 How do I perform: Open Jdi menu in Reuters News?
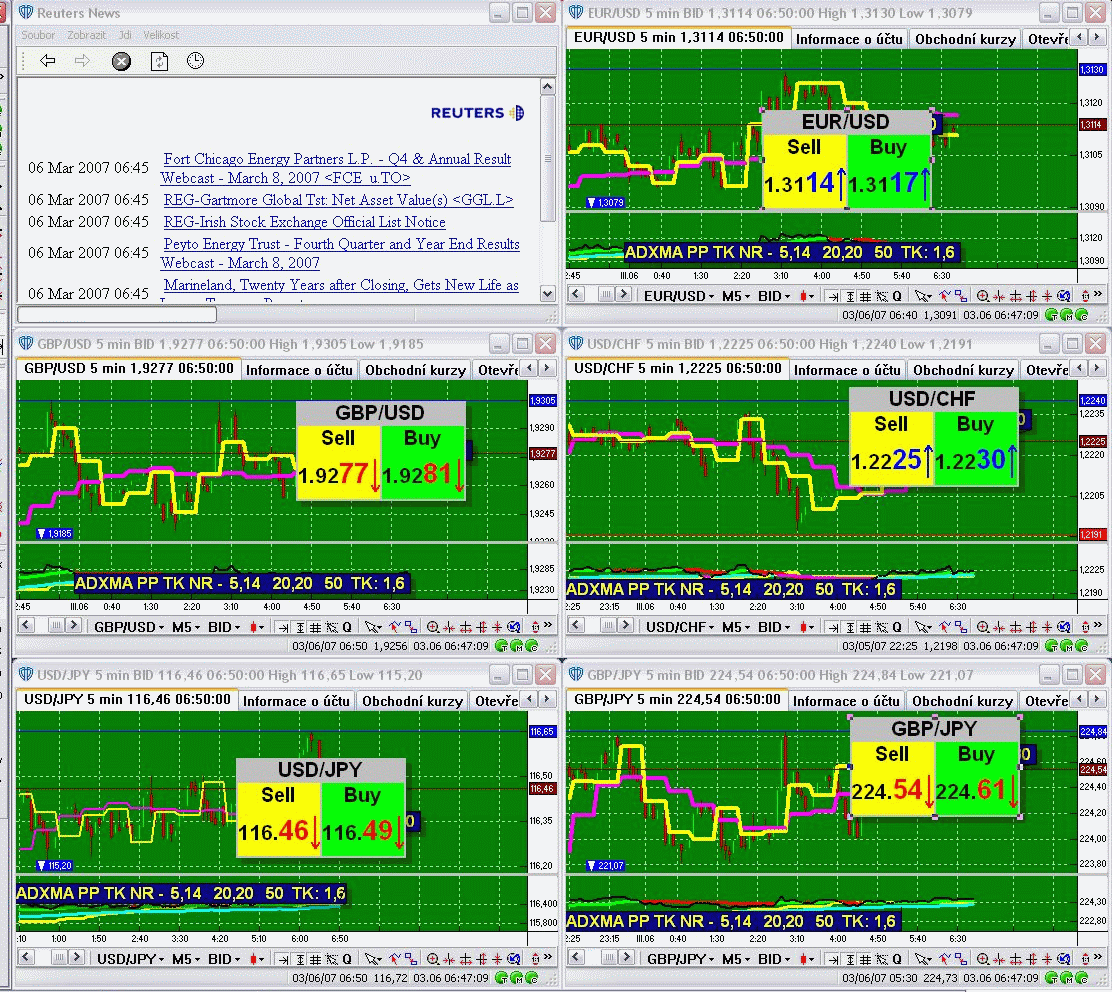click(125, 35)
